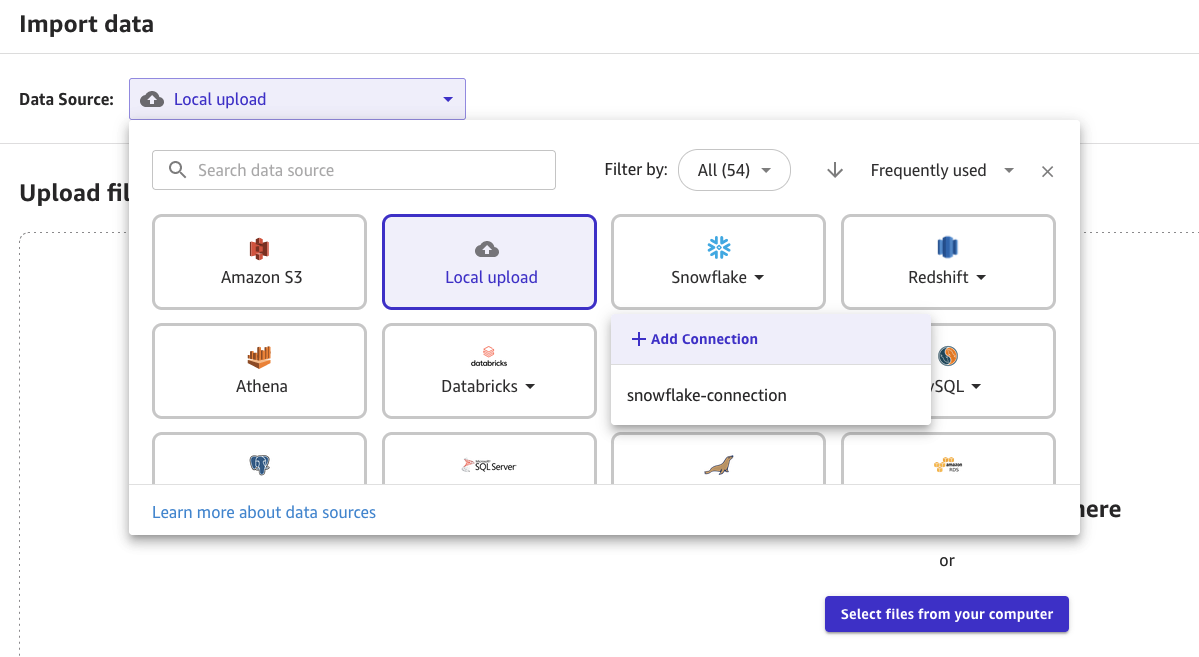Expand the MySQL connections arrow
Screen dimensions: 1199x657
point(976,387)
